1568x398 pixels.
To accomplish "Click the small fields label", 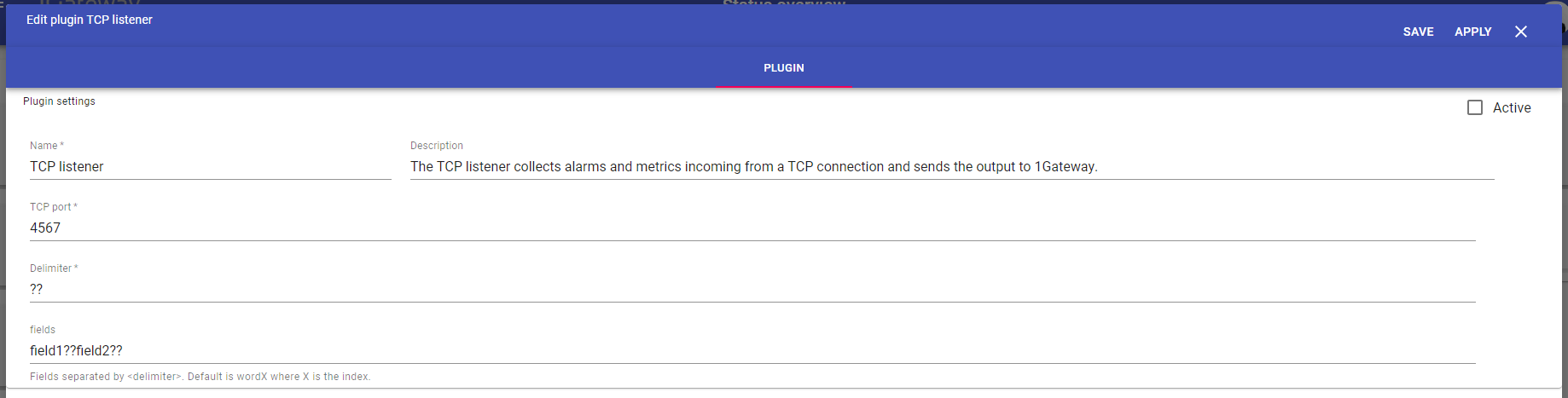I will coord(43,330).
